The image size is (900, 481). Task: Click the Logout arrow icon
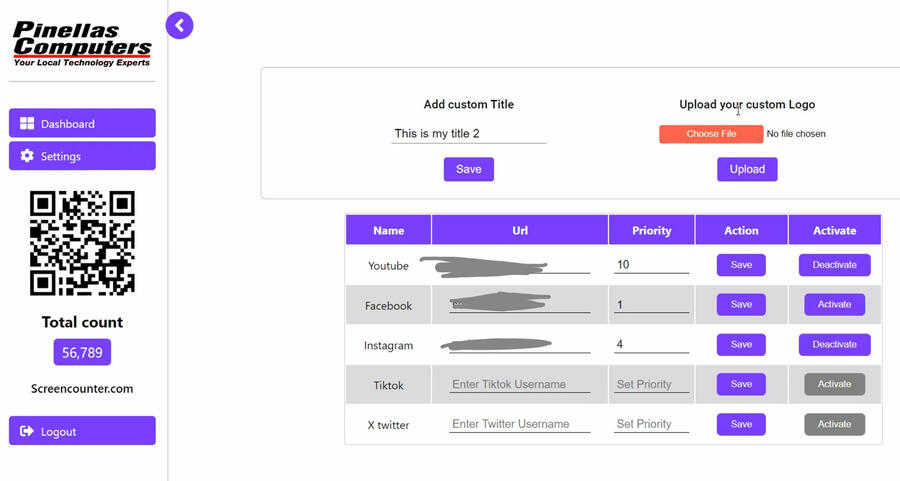click(27, 431)
